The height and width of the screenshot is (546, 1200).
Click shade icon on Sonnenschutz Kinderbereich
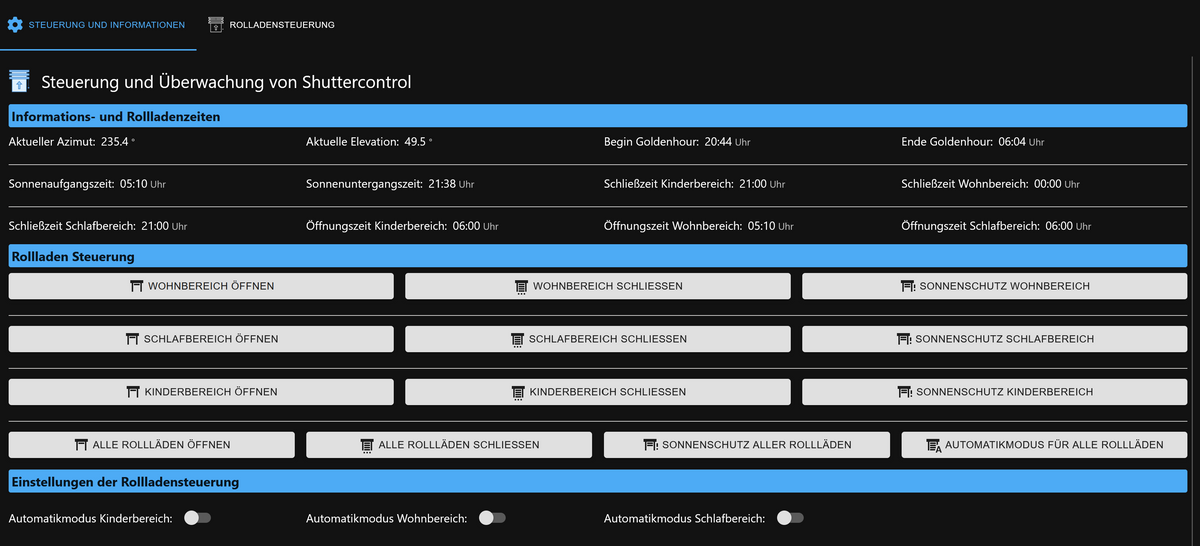click(x=904, y=392)
